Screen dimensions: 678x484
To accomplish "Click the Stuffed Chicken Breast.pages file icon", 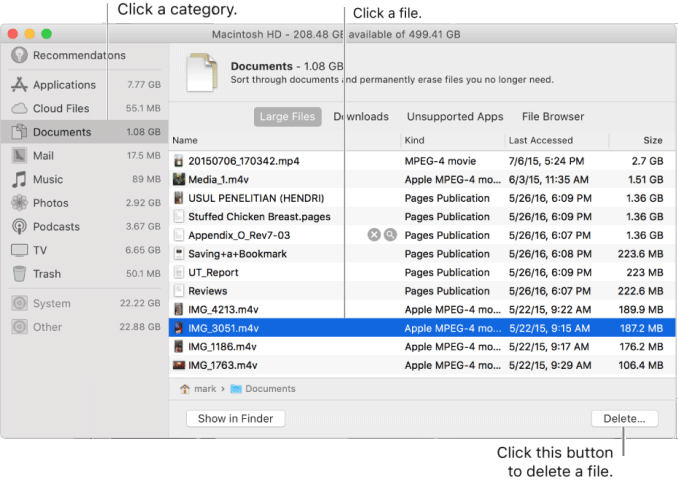I will click(178, 216).
